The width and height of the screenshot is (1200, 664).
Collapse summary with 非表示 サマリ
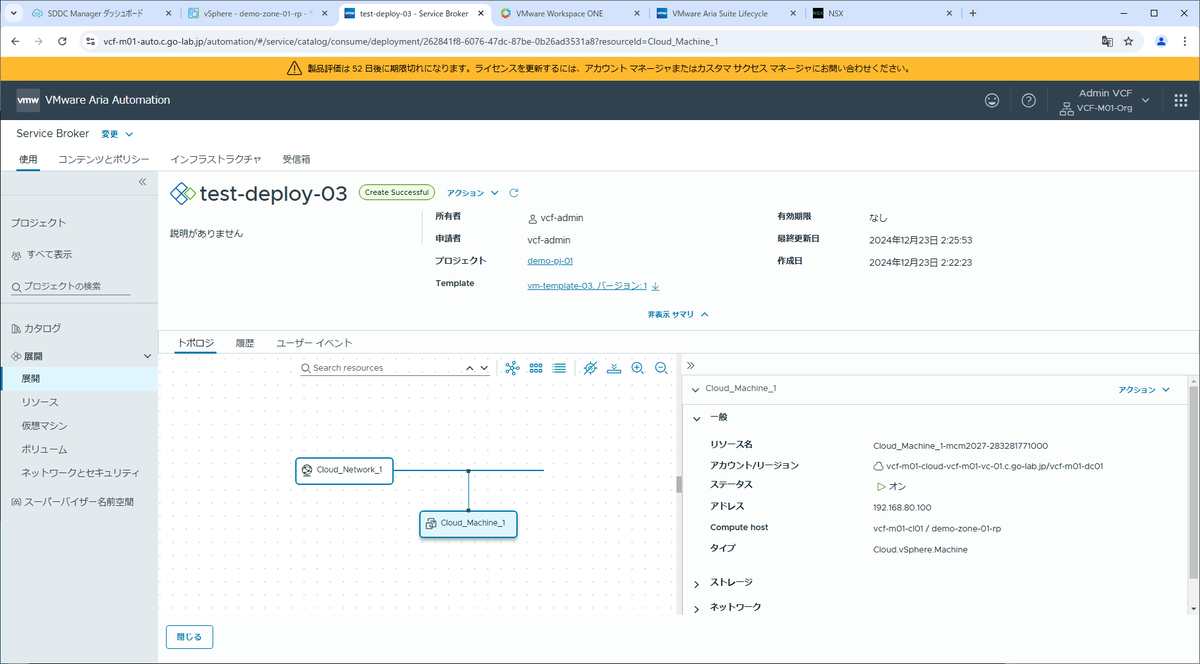(678, 314)
